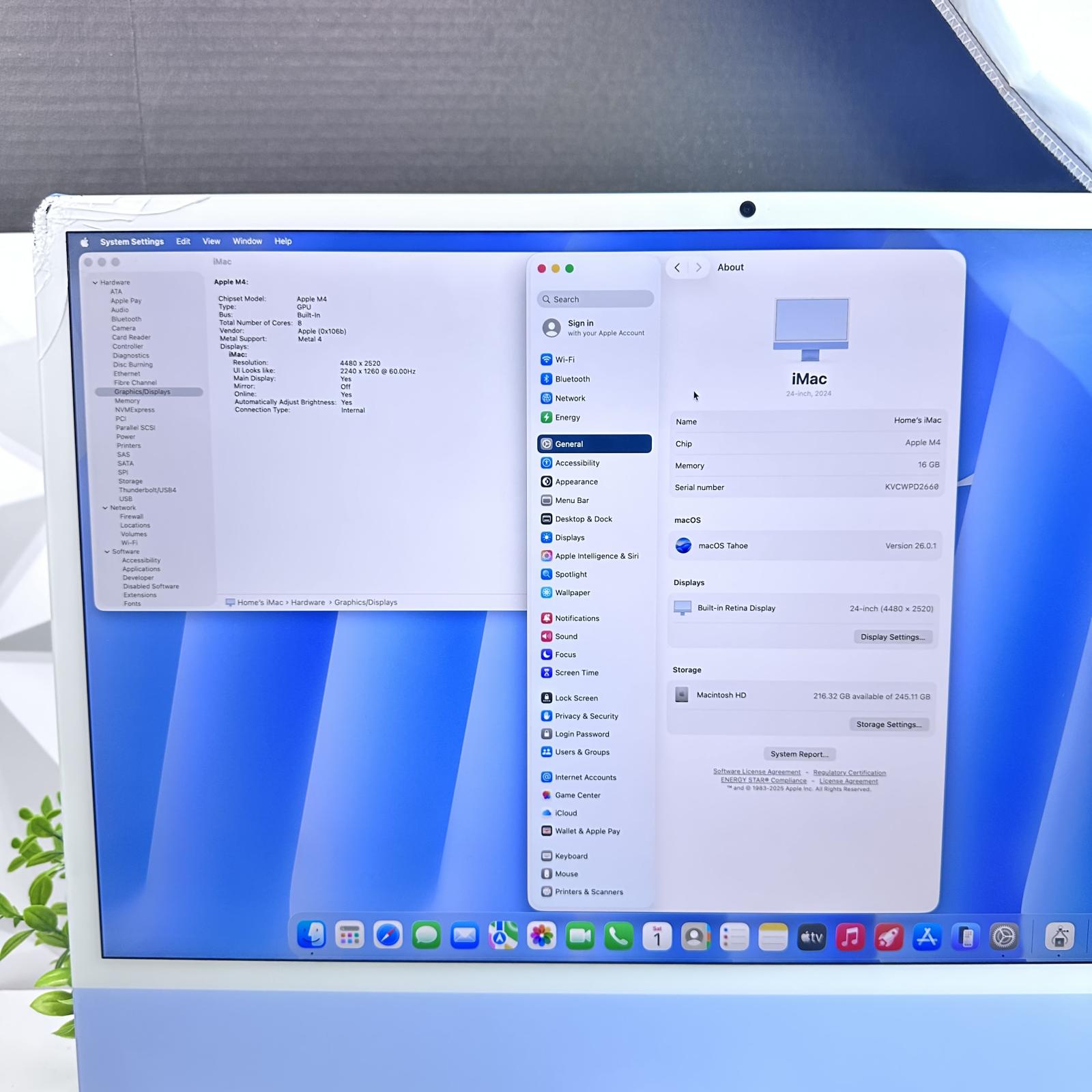Image resolution: width=1092 pixels, height=1092 pixels.
Task: Click the Search field in System Settings
Action: [x=594, y=299]
